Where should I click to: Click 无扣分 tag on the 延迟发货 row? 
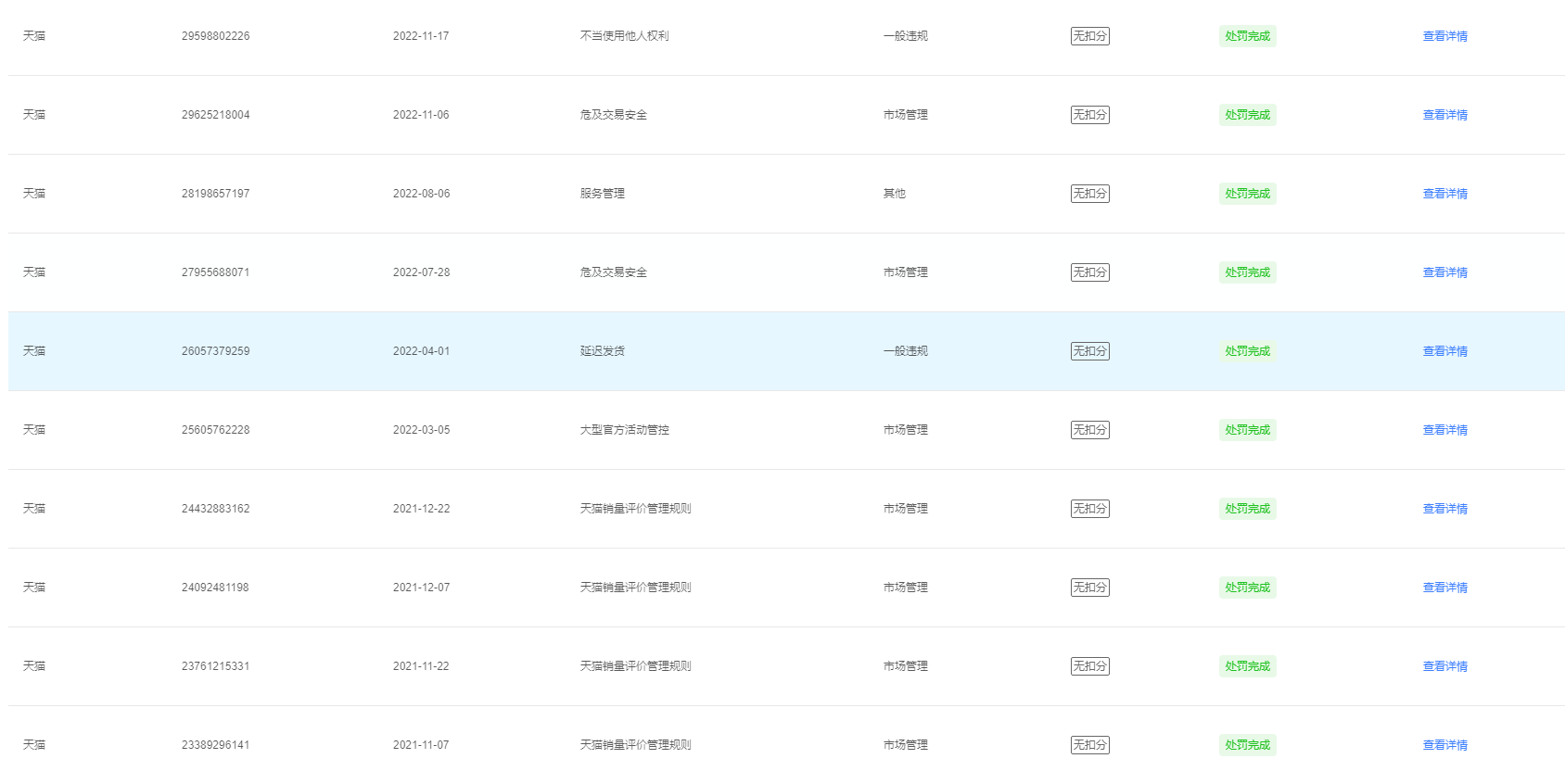pyautogui.click(x=1089, y=351)
